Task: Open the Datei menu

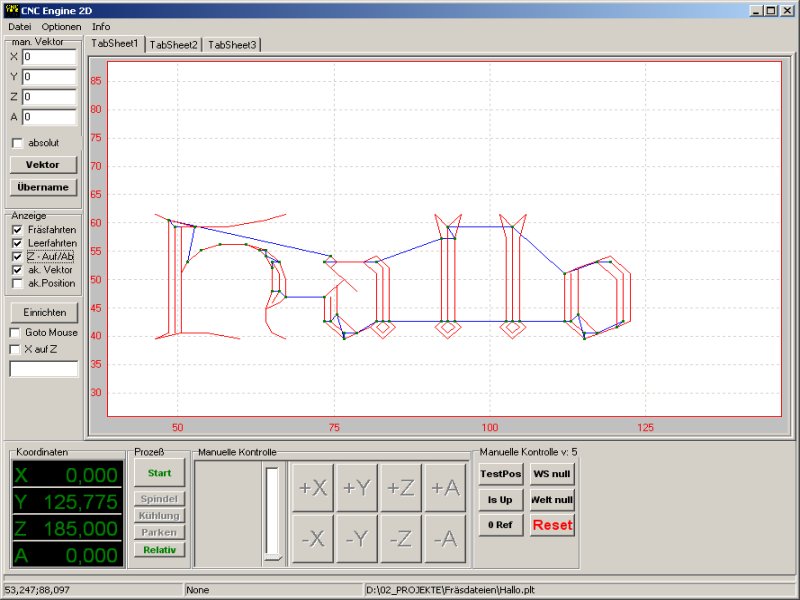Action: (20, 26)
